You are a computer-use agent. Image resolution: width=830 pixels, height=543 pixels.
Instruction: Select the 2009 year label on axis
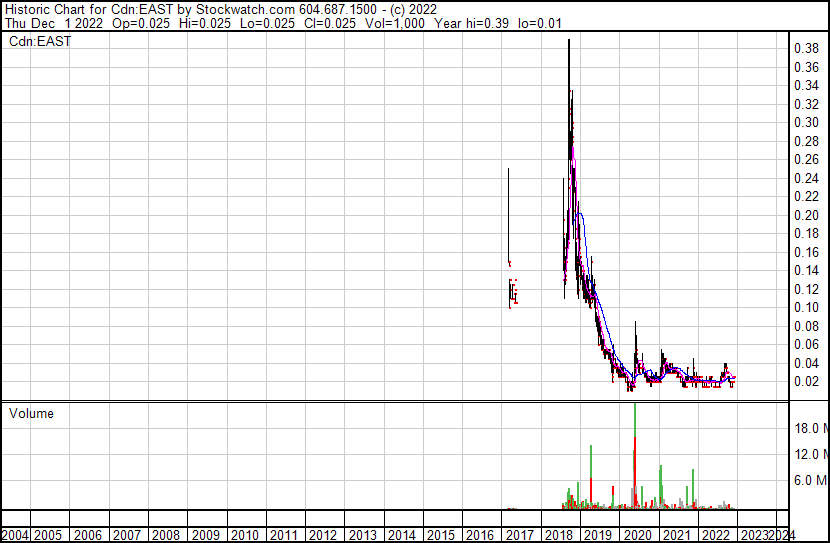click(205, 535)
